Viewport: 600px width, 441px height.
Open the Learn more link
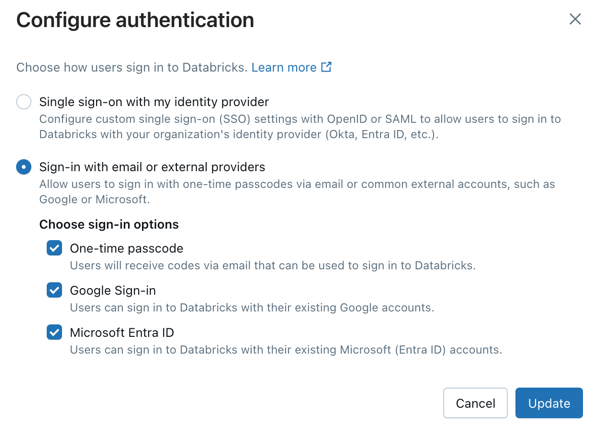284,67
